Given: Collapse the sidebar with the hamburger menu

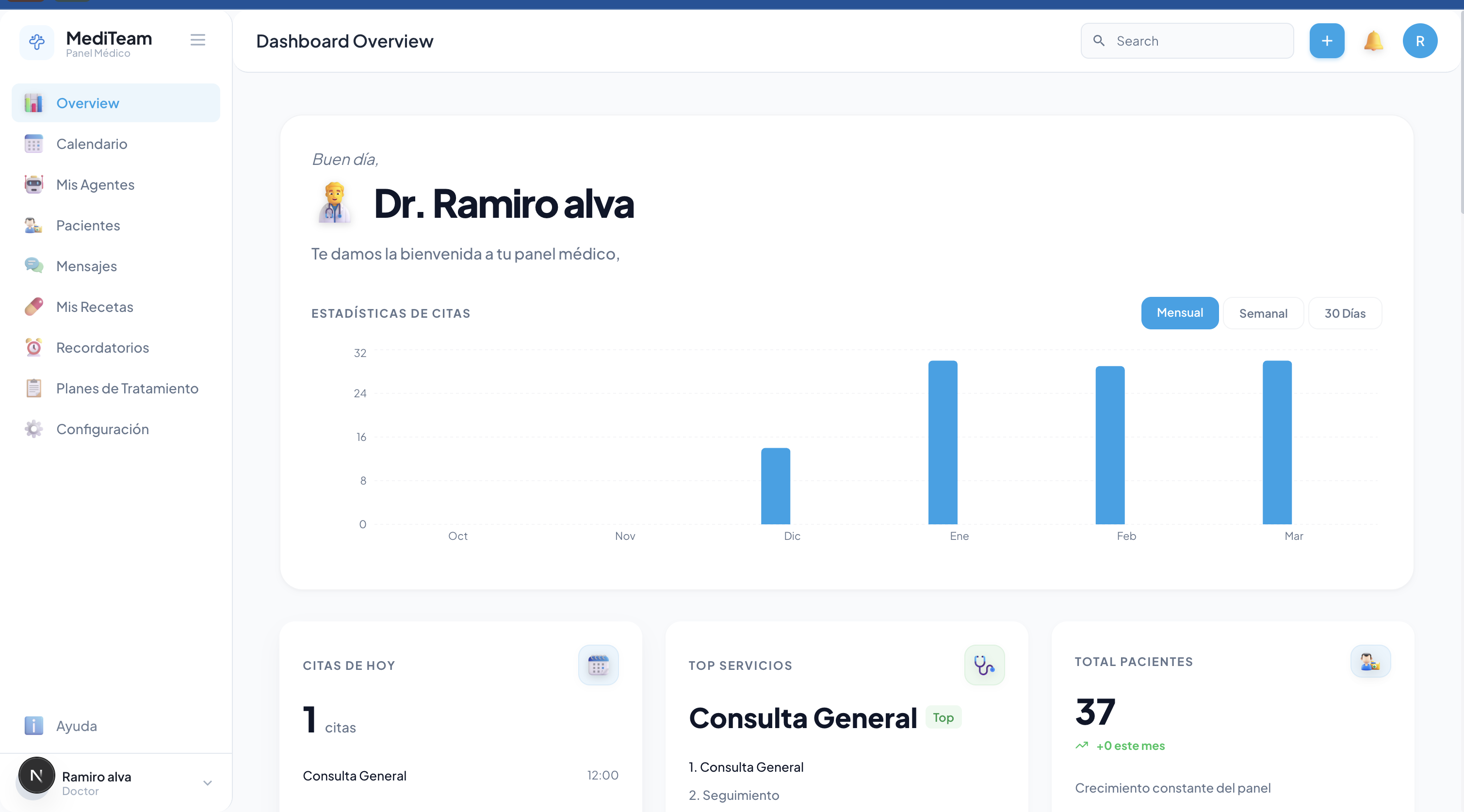Looking at the screenshot, I should coord(197,40).
